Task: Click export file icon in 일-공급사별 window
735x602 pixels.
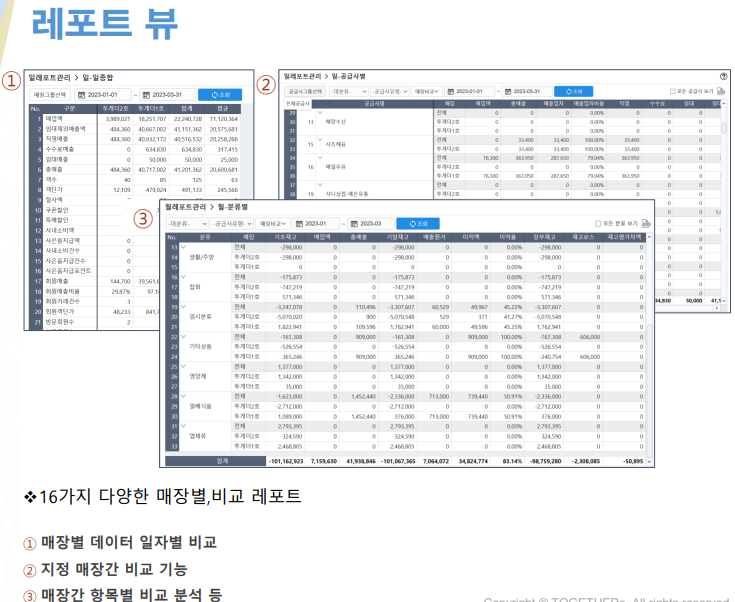Action: (x=721, y=91)
